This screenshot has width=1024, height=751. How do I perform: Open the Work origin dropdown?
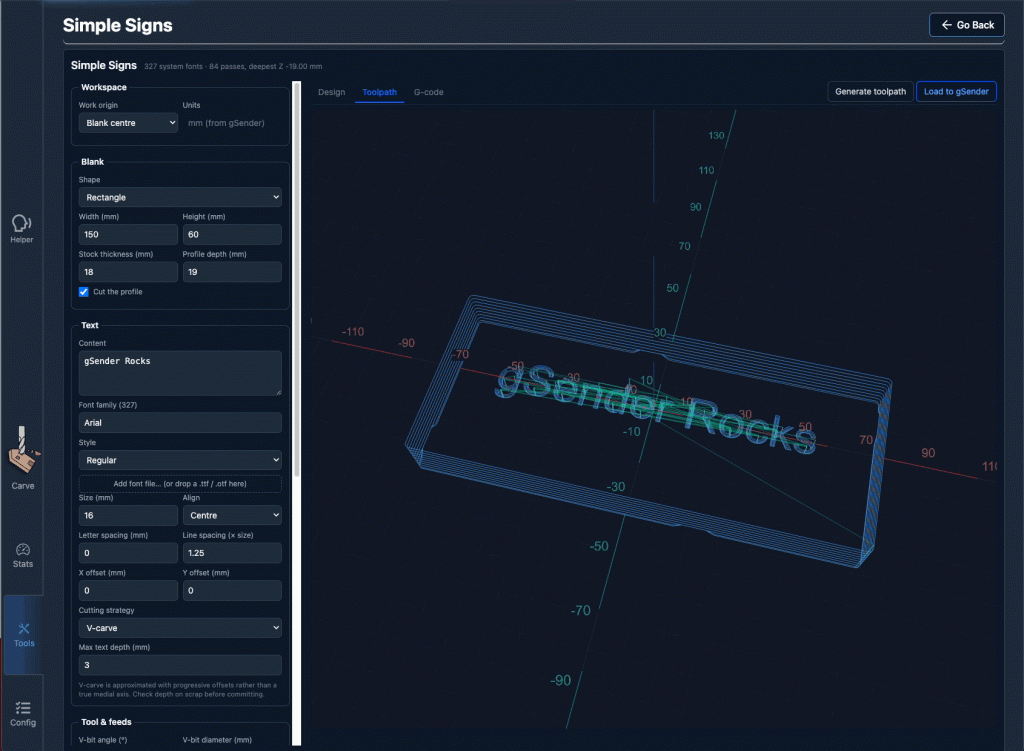point(128,123)
